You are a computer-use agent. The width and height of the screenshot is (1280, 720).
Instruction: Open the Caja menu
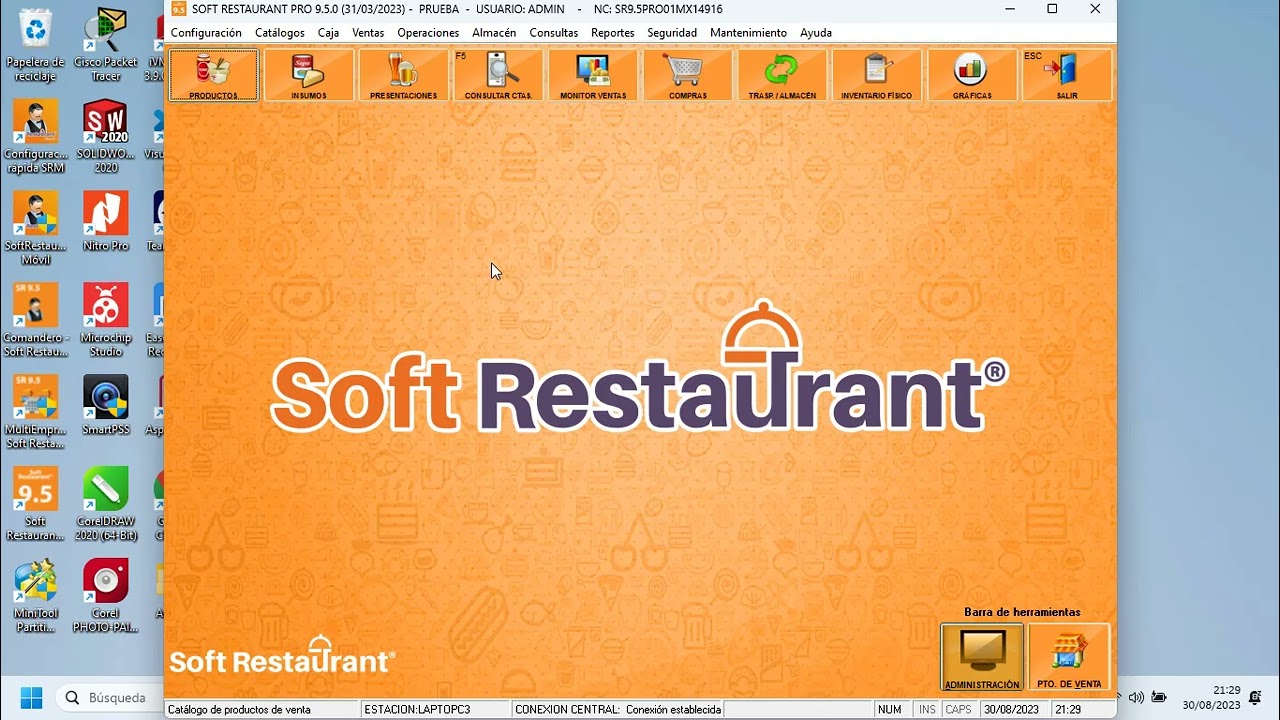coord(328,33)
